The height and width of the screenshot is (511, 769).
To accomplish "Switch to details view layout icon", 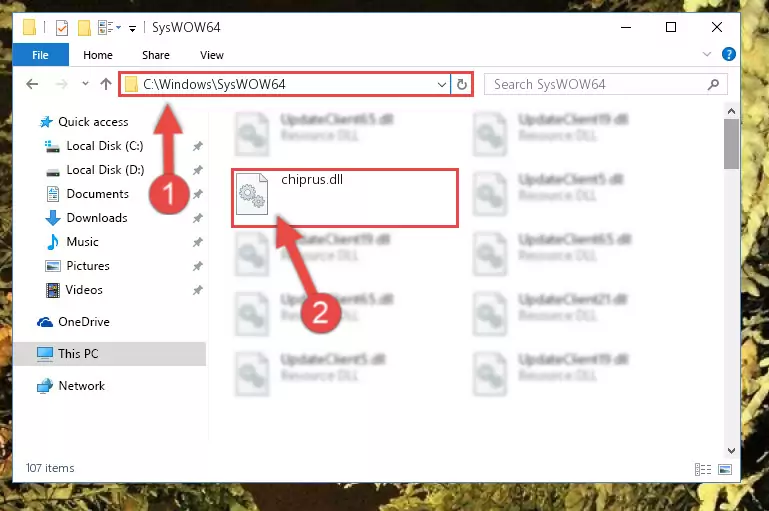I will (703, 469).
